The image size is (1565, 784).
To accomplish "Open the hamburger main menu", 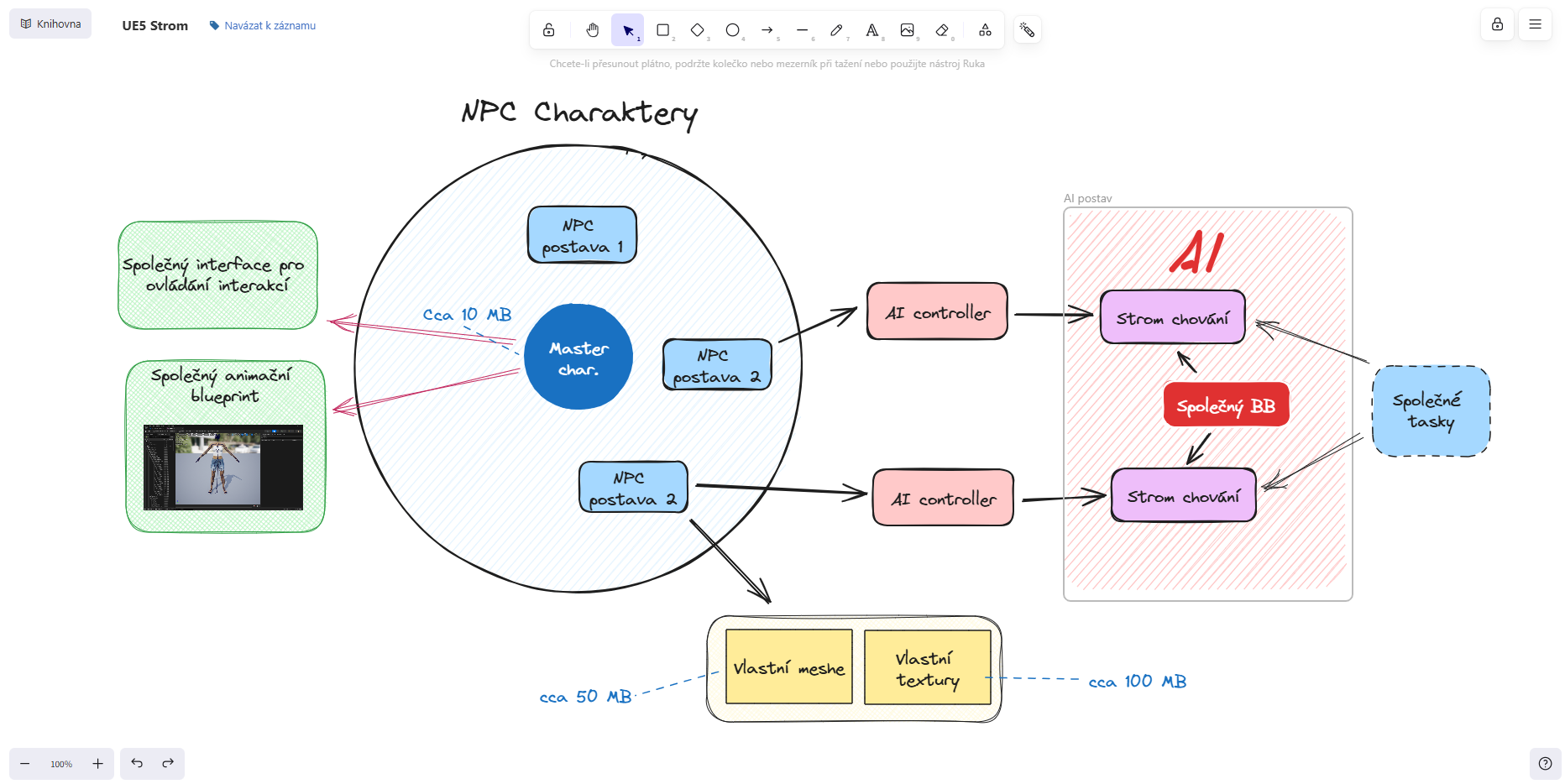I will (x=1535, y=24).
